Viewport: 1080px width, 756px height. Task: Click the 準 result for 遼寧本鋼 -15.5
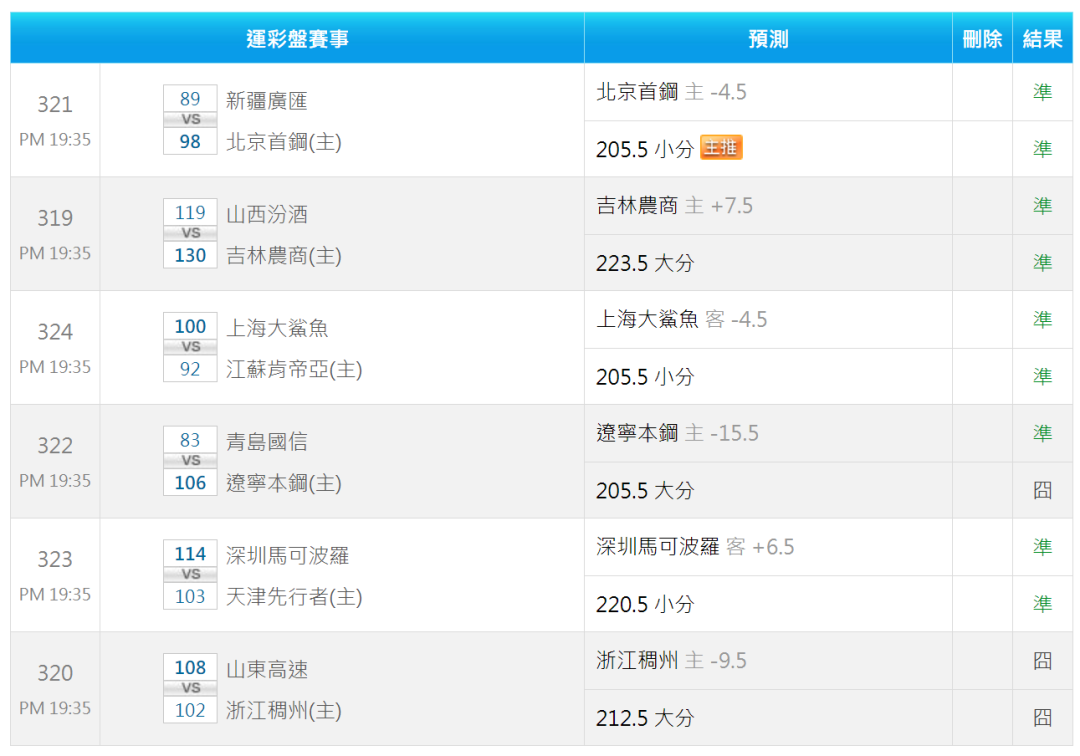point(1042,432)
